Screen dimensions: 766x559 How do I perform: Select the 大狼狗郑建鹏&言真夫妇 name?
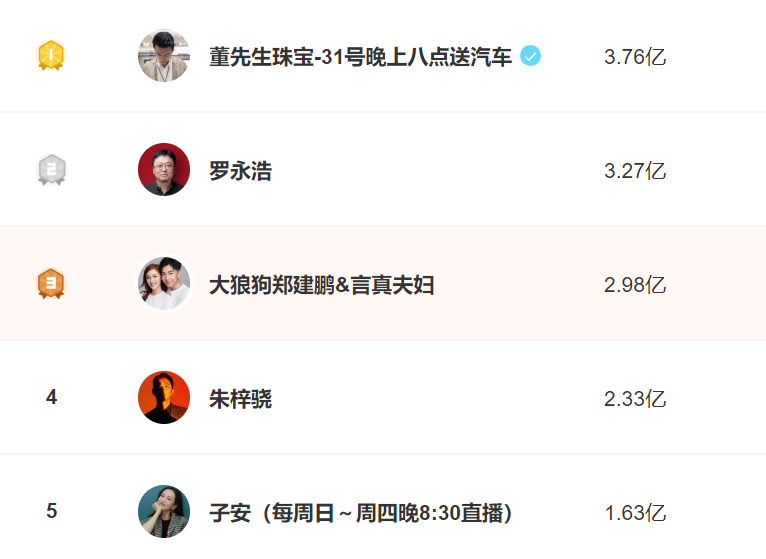[321, 285]
